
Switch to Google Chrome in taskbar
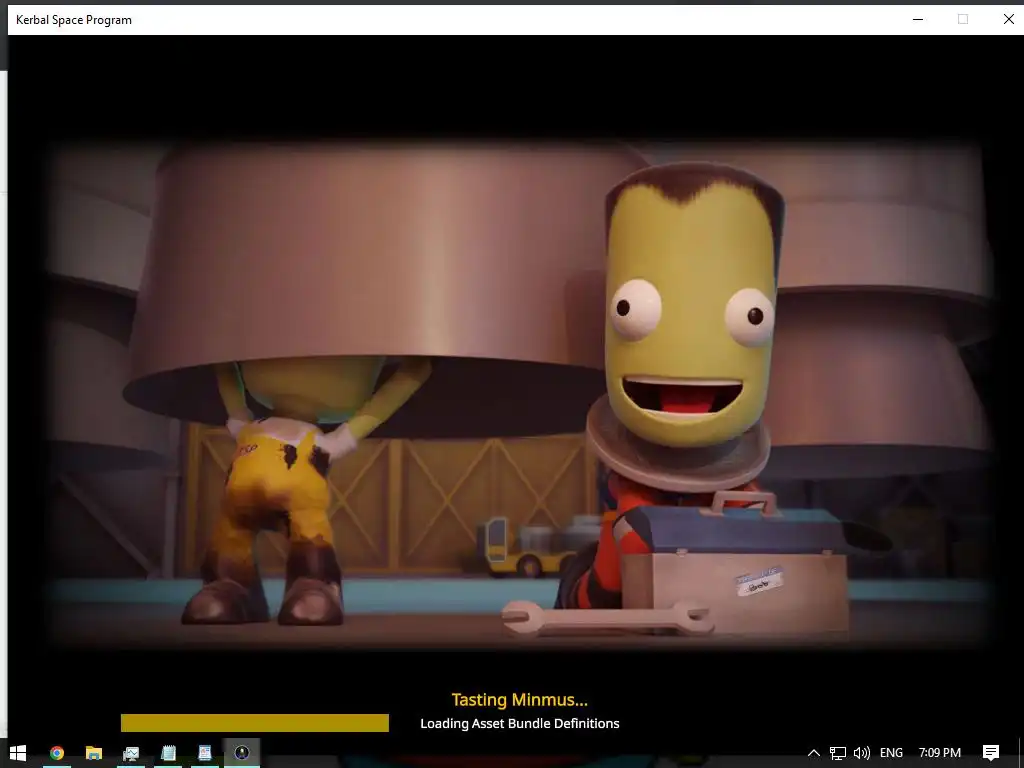click(x=57, y=753)
